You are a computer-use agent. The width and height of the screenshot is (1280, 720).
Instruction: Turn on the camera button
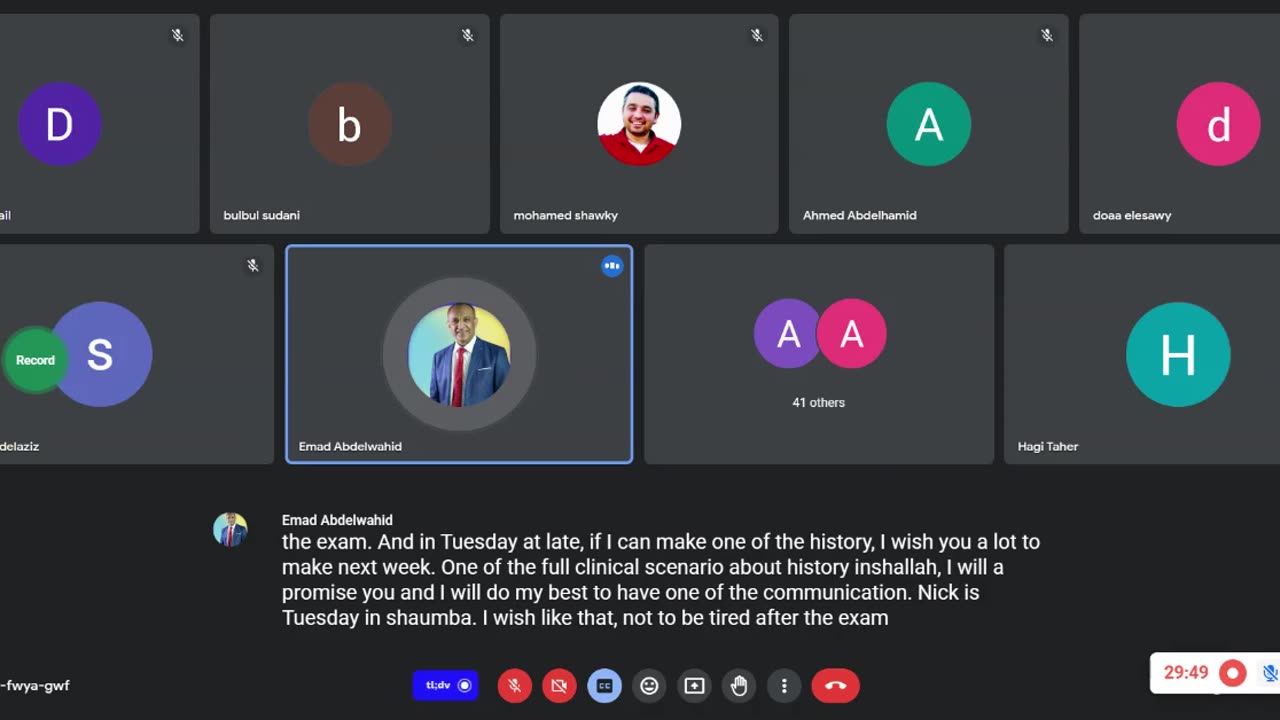point(559,685)
